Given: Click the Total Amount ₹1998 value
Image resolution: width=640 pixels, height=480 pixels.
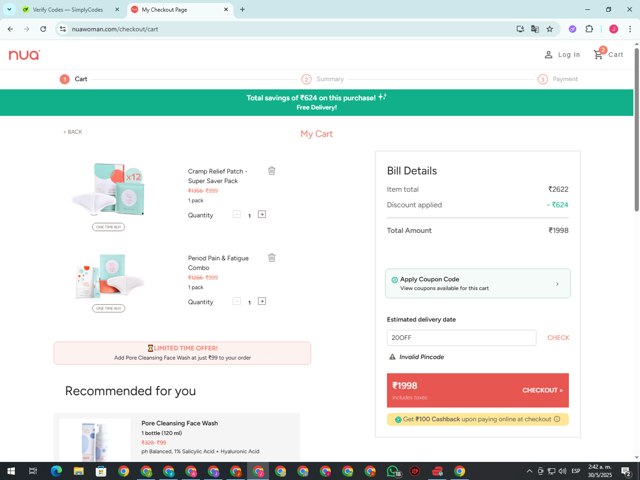Looking at the screenshot, I should tap(558, 231).
